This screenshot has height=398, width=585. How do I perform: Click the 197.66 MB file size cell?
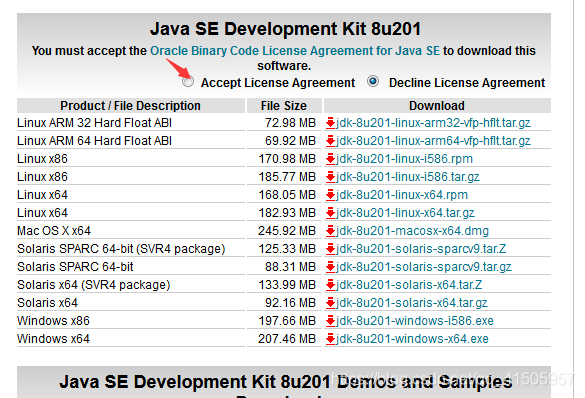287,321
